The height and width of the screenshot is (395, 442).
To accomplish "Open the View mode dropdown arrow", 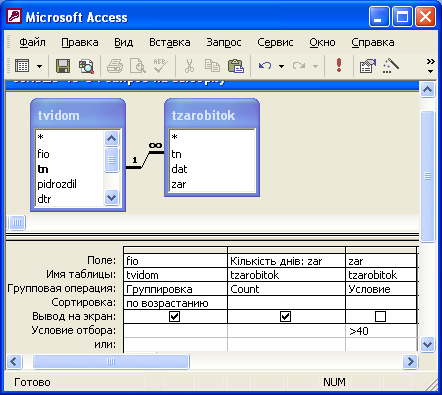I will 39,66.
